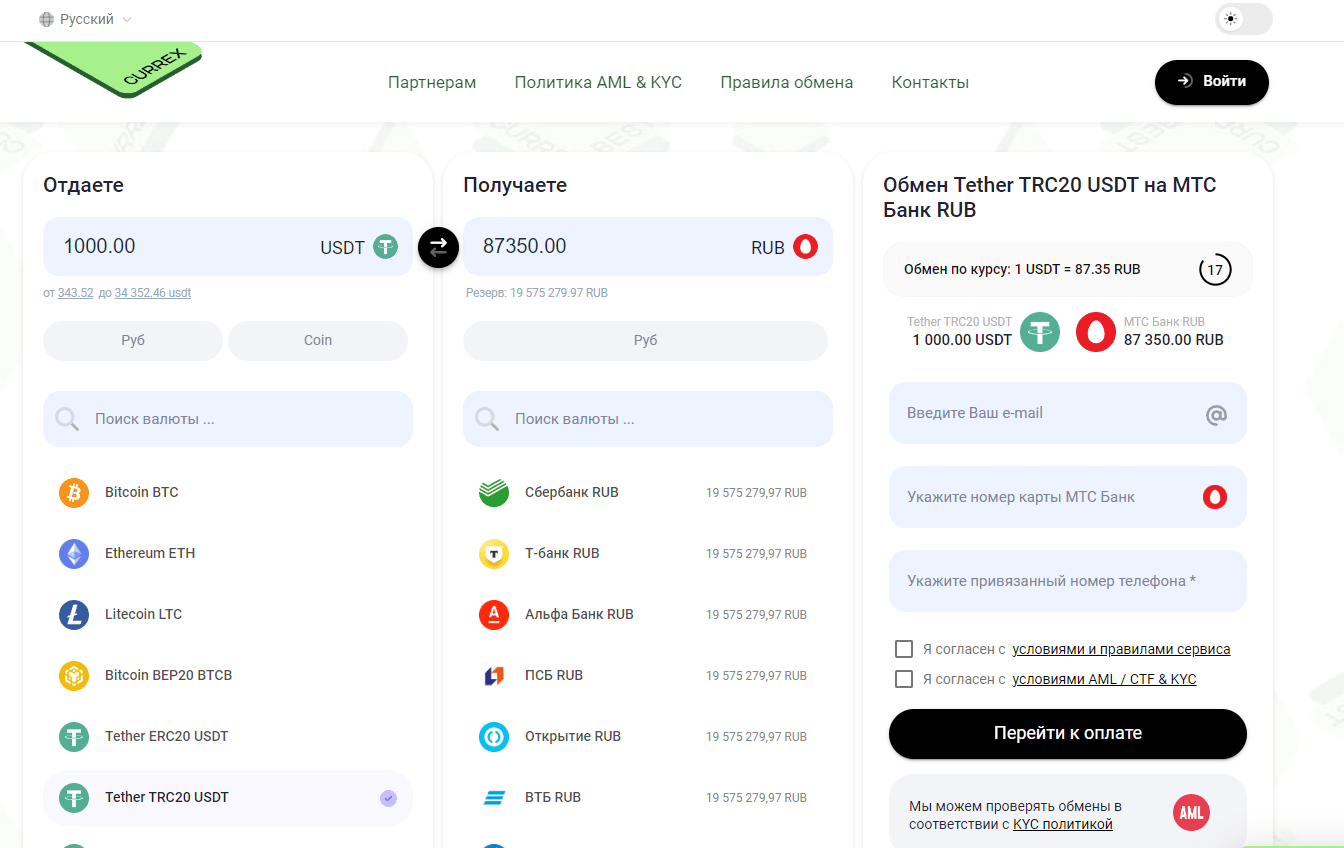Select Litecoin LTC in the give list

pos(228,614)
